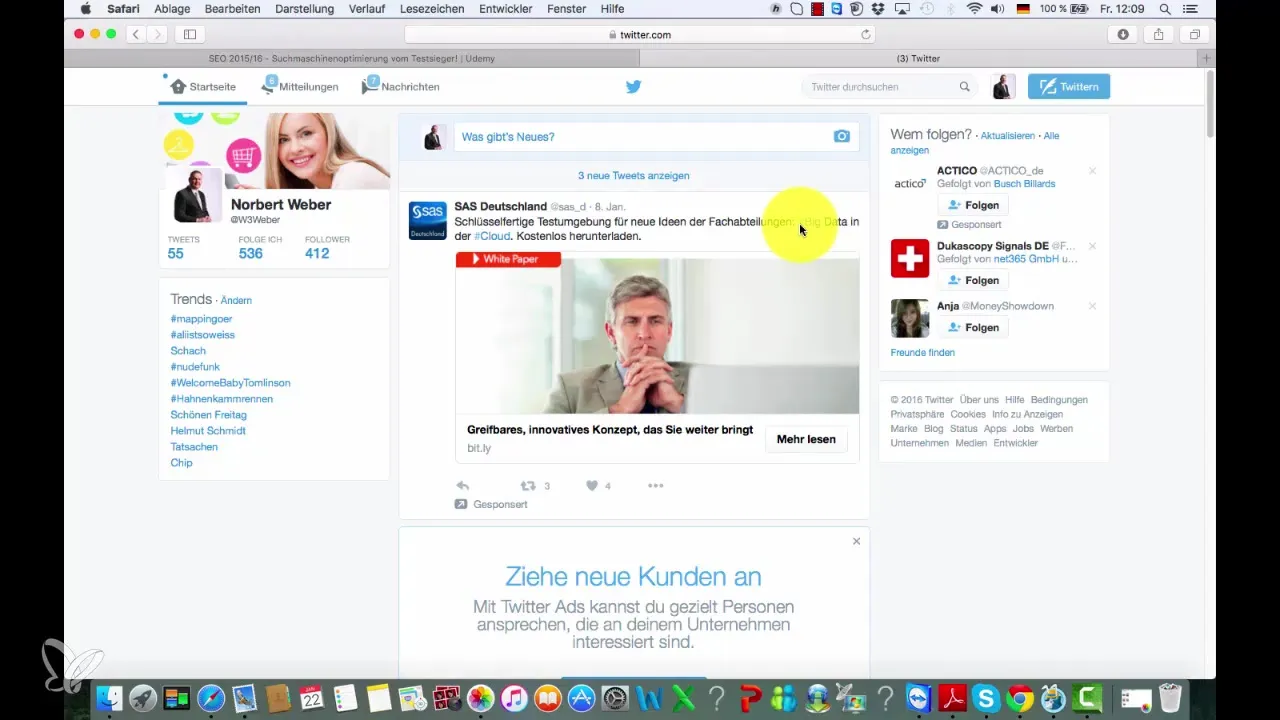Open Mitteilungen notifications tab
The image size is (1280, 720).
click(300, 87)
